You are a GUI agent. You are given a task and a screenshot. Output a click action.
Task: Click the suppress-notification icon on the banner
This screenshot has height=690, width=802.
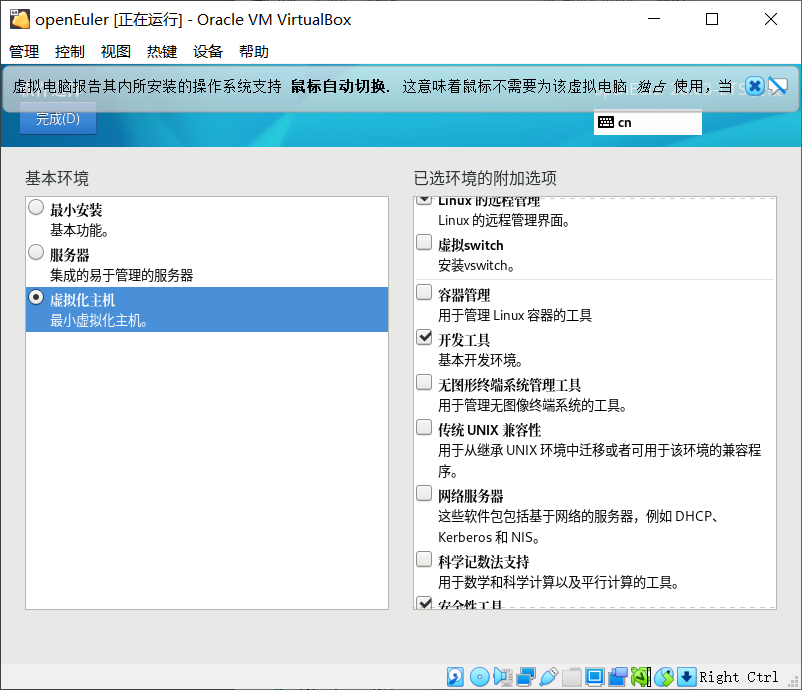point(778,86)
